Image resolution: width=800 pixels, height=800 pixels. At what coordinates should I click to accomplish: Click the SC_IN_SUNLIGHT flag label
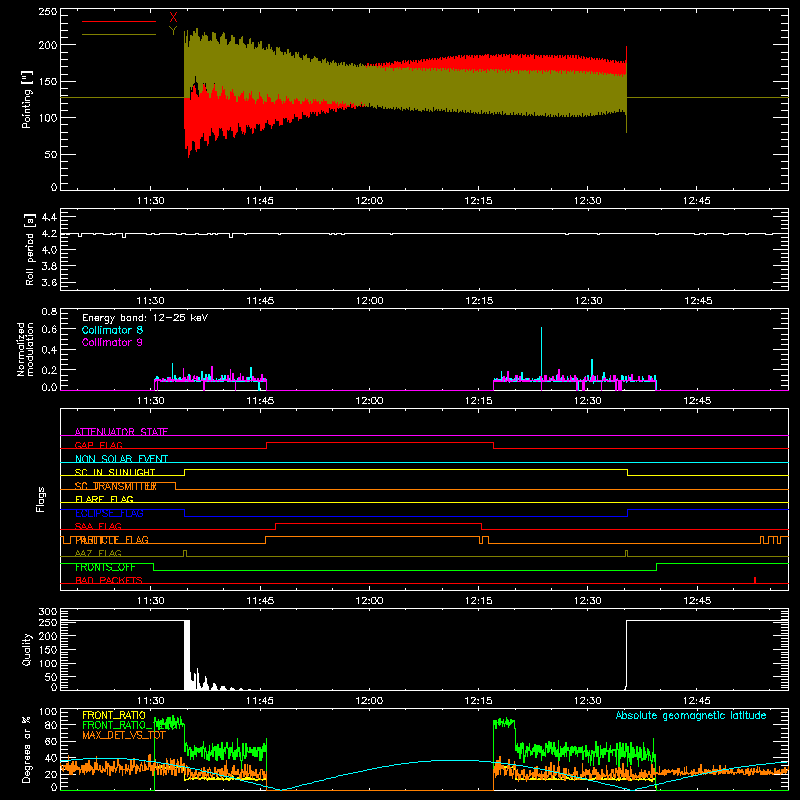pyautogui.click(x=115, y=472)
